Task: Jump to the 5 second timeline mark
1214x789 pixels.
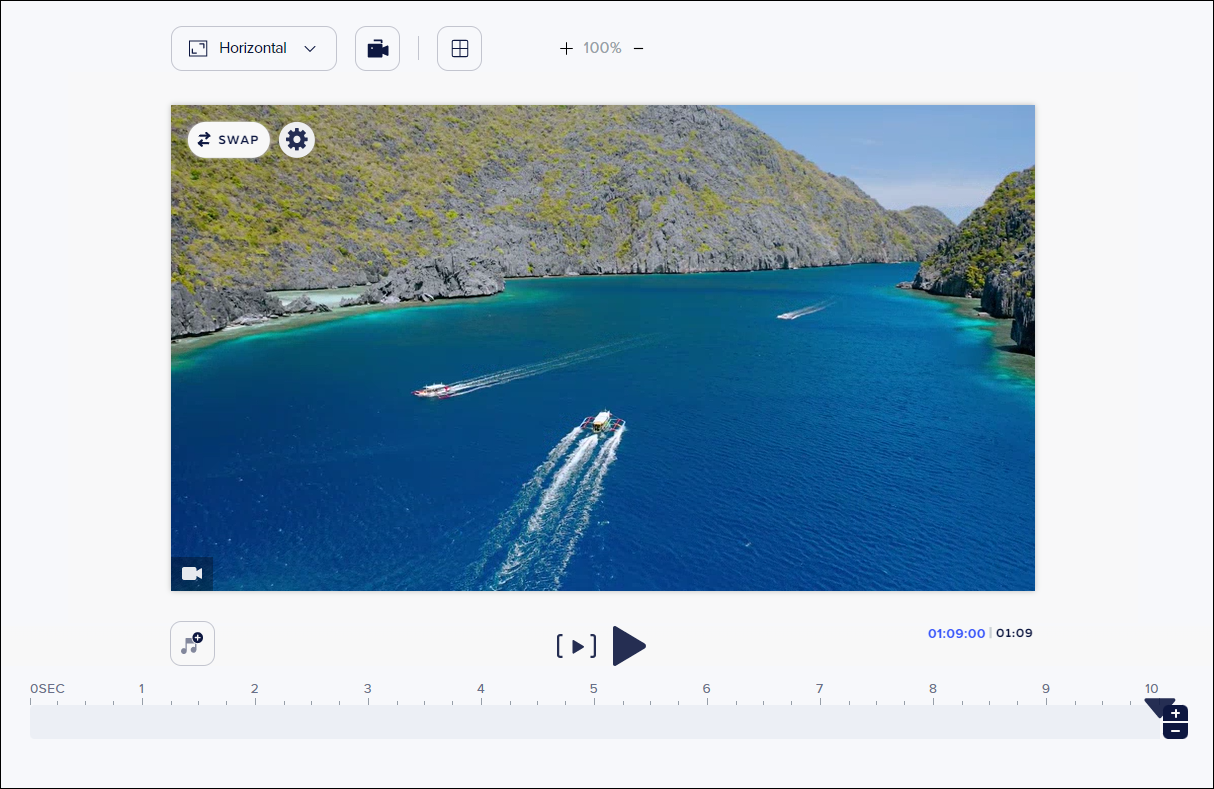Action: pyautogui.click(x=594, y=689)
